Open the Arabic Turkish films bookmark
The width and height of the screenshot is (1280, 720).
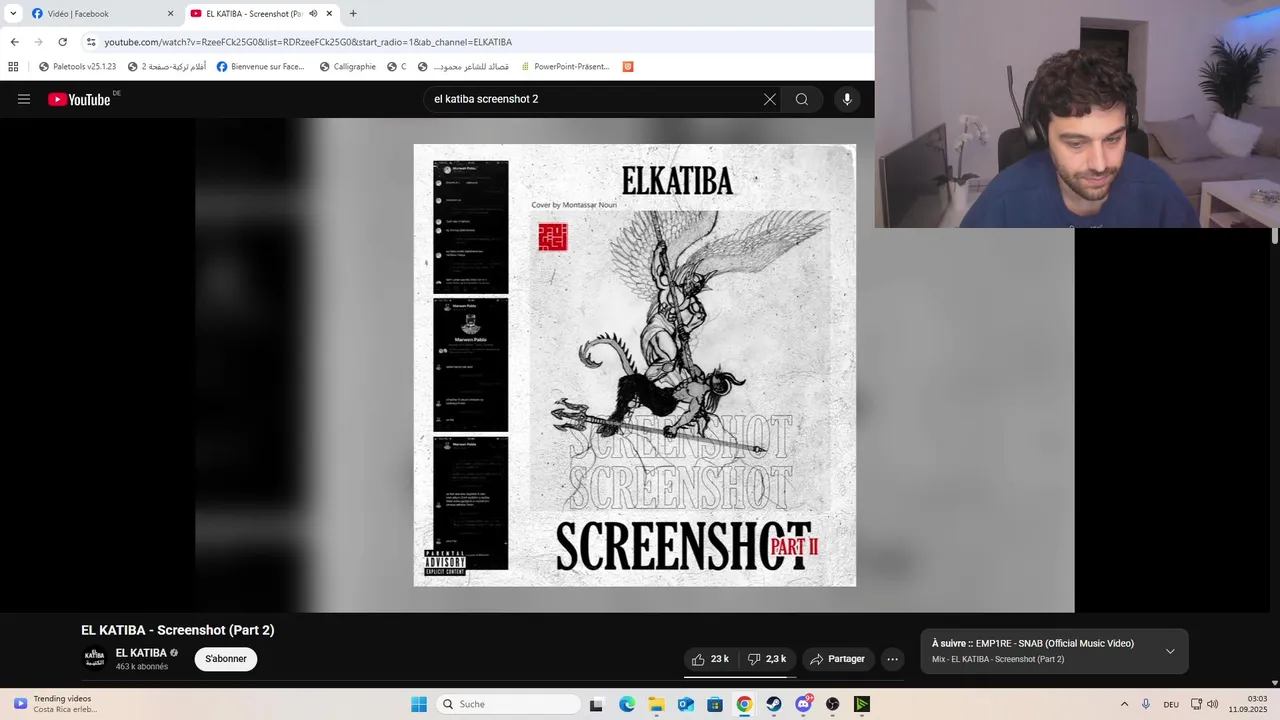pyautogui.click(x=167, y=67)
